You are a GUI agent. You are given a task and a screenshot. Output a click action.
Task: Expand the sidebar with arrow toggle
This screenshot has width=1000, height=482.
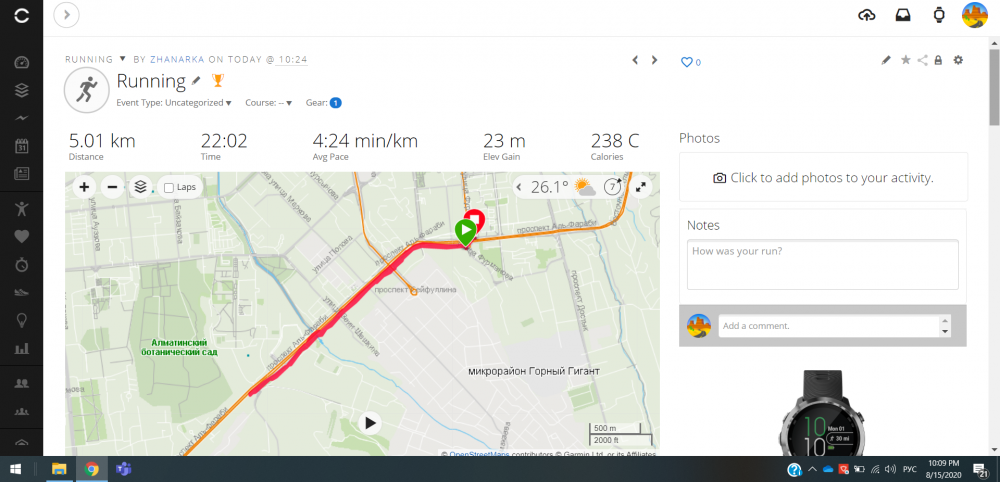pos(66,15)
